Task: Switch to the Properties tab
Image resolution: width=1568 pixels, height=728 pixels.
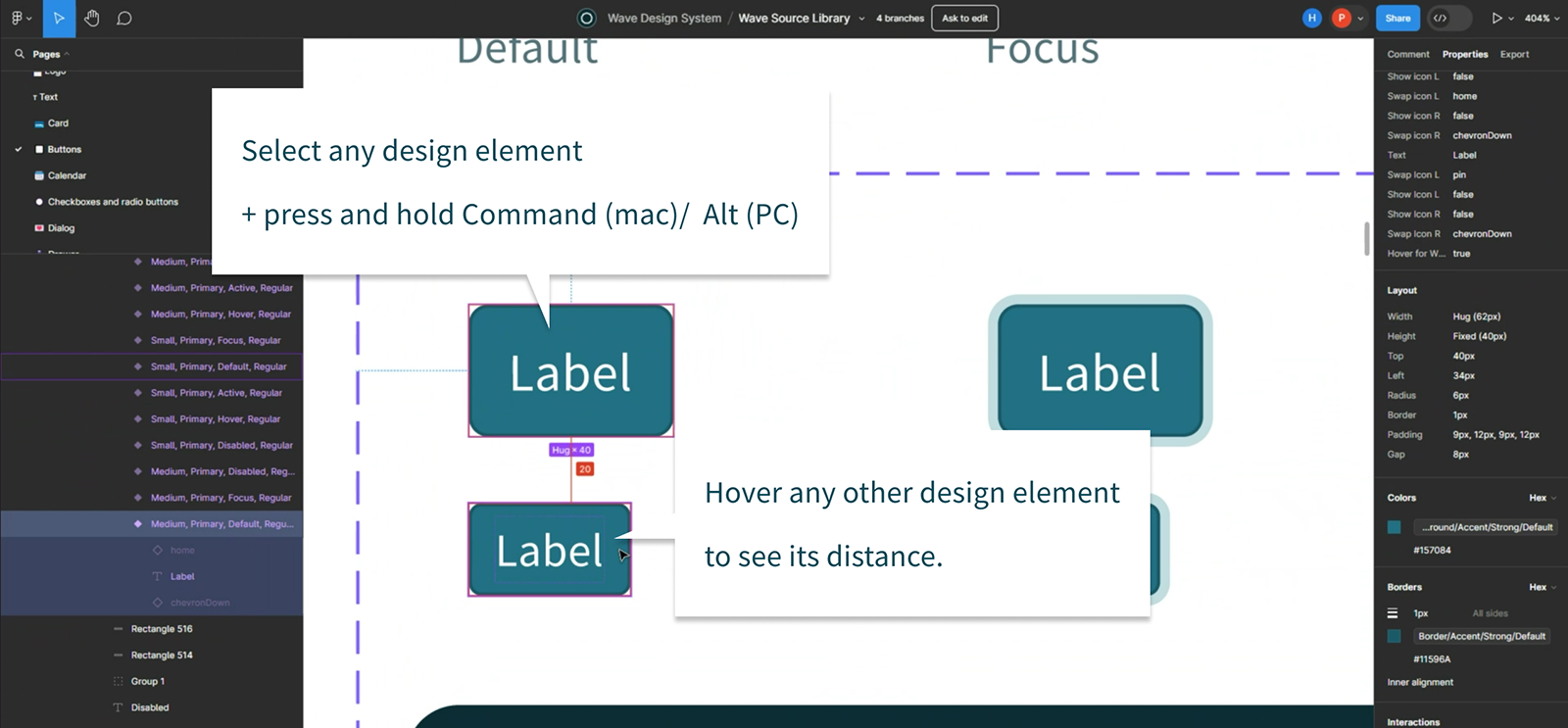Action: pyautogui.click(x=1465, y=54)
